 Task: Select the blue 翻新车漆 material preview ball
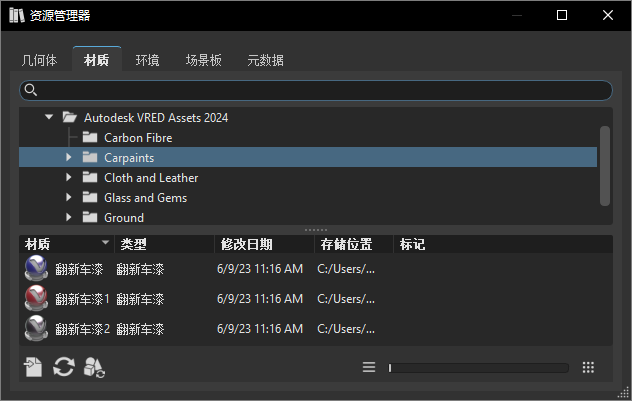36,268
